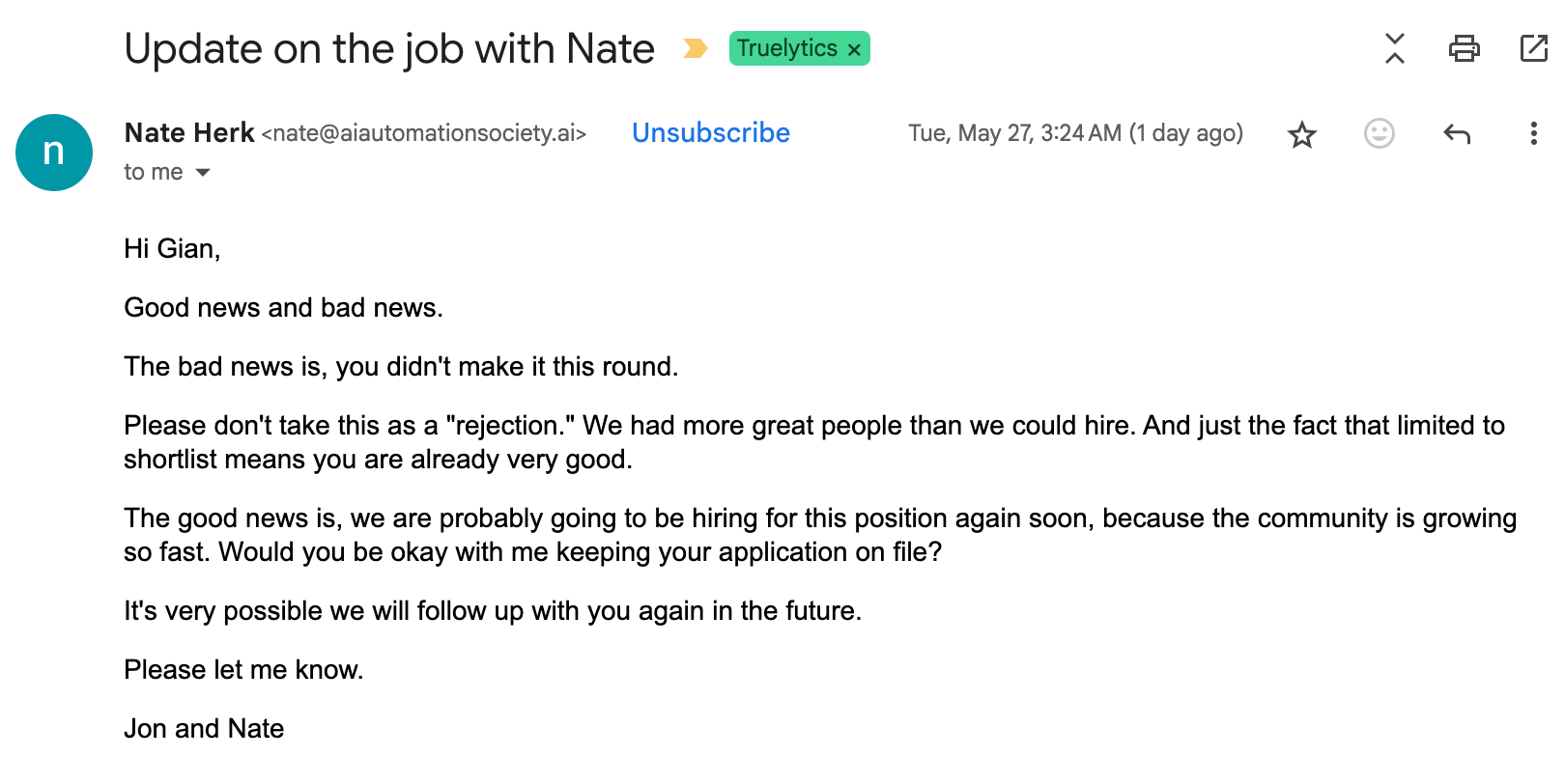Click the 'Hi Gian,' greeting line
This screenshot has width=1565, height=784.
(172, 249)
